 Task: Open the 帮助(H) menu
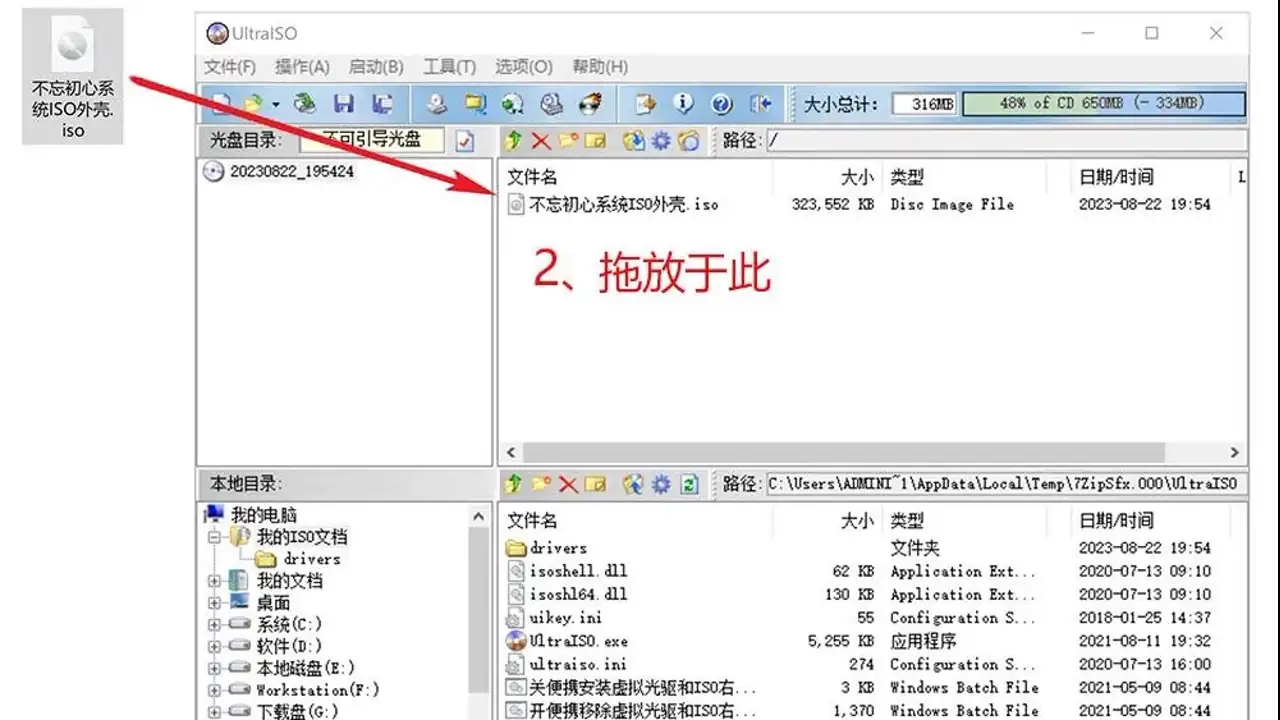point(600,67)
